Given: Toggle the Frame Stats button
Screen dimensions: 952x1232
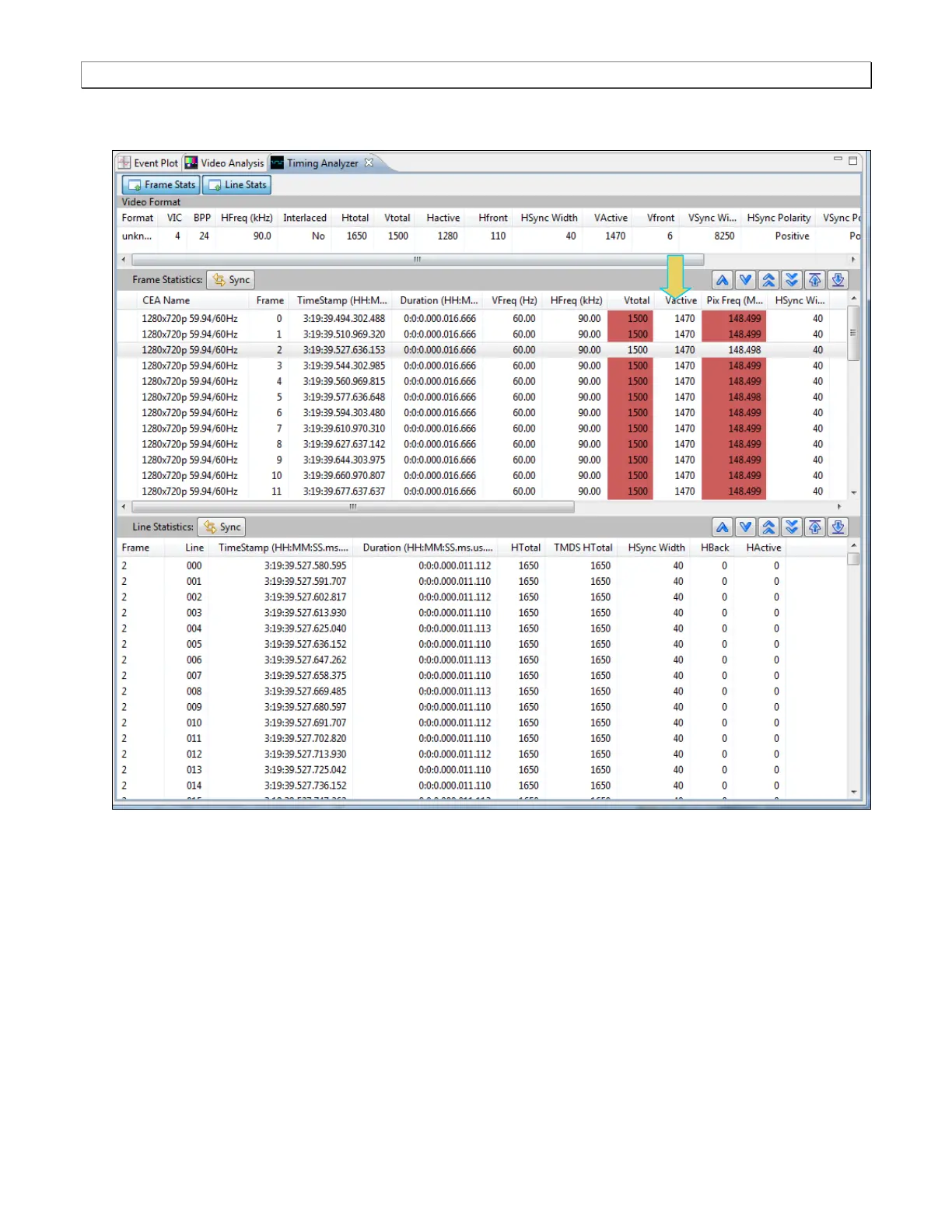Looking at the screenshot, I should coord(161,185).
